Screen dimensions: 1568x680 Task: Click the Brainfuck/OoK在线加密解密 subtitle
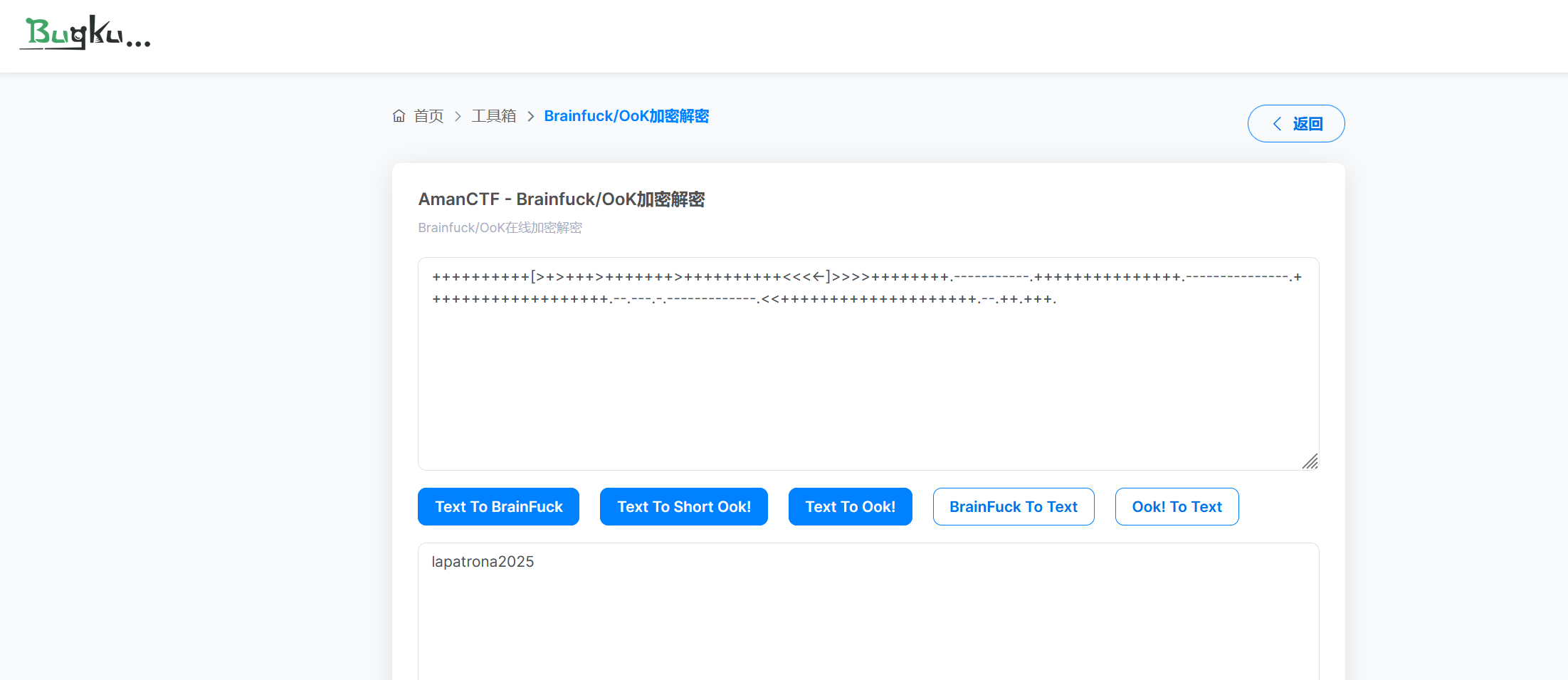500,228
